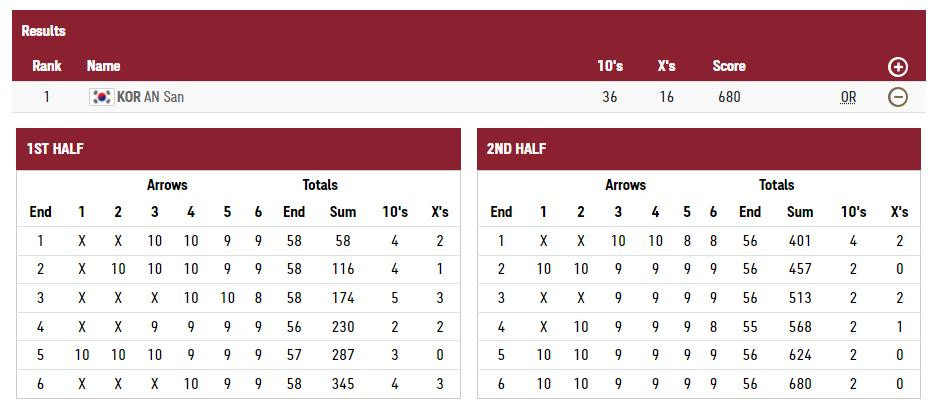
Task: Click the Arrows heading in 1st half table
Action: pyautogui.click(x=167, y=185)
